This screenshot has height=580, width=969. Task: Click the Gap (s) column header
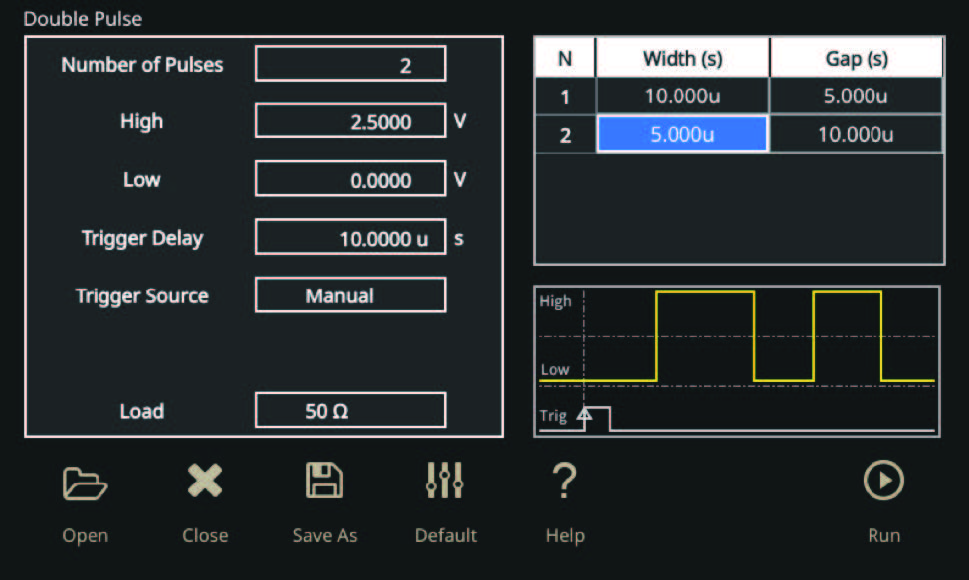pos(856,58)
